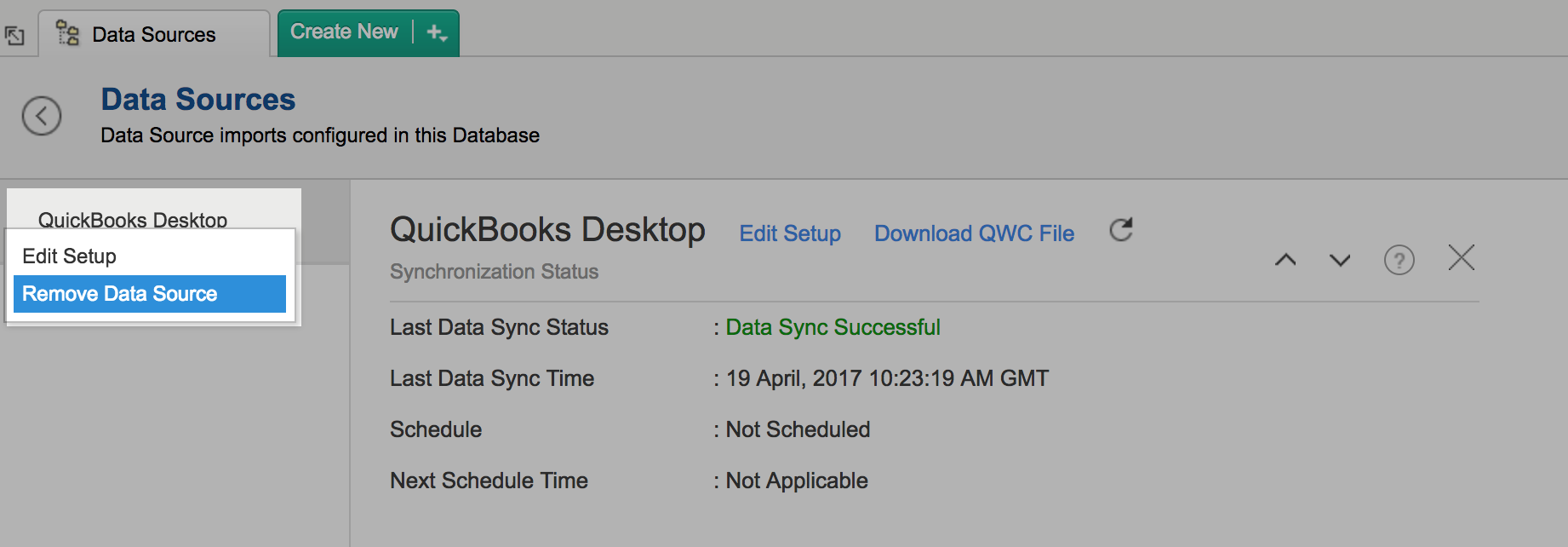Click the Create New button
The height and width of the screenshot is (547, 1568).
(x=344, y=32)
